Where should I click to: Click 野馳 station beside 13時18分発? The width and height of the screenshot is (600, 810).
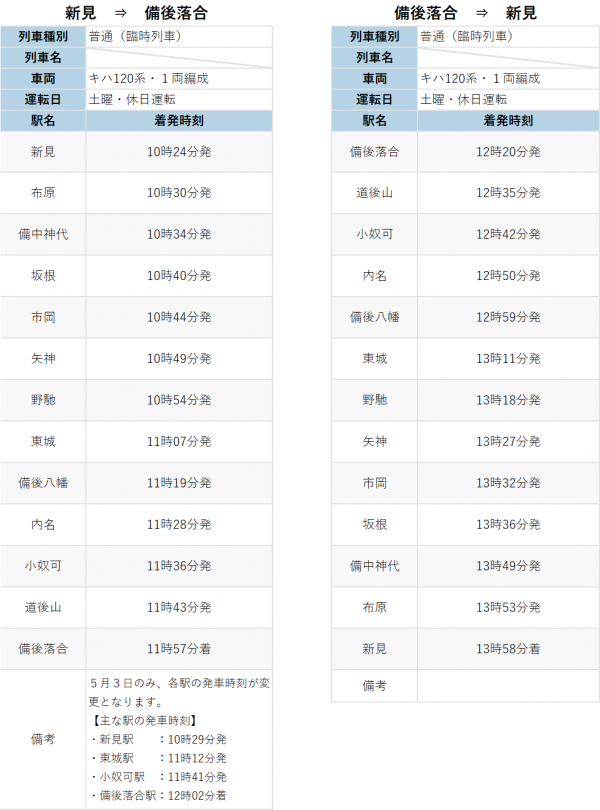point(374,400)
